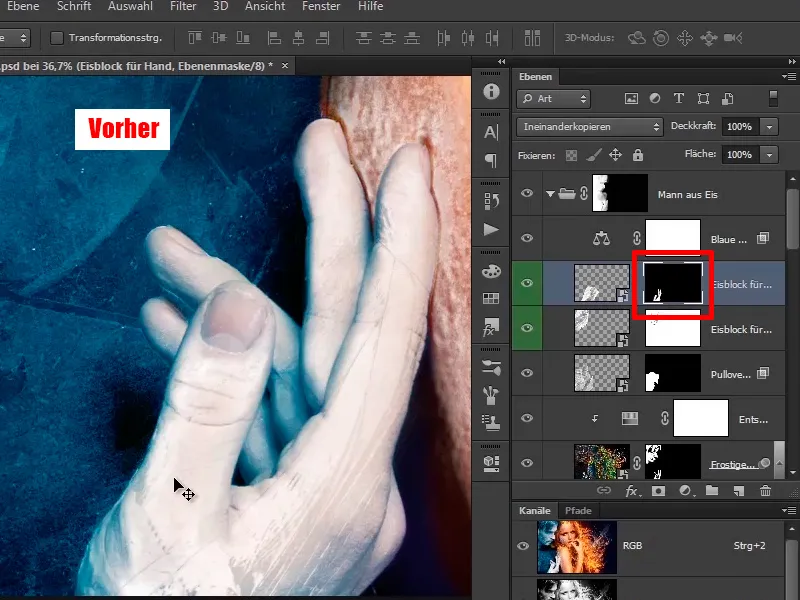The width and height of the screenshot is (800, 600).
Task: Filter layers by adjustment layer type
Action: pos(655,98)
